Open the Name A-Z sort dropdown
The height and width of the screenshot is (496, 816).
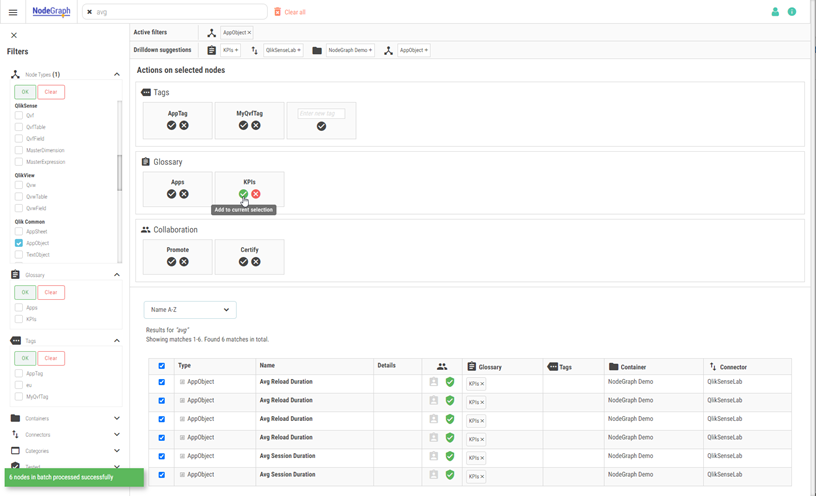pos(190,310)
